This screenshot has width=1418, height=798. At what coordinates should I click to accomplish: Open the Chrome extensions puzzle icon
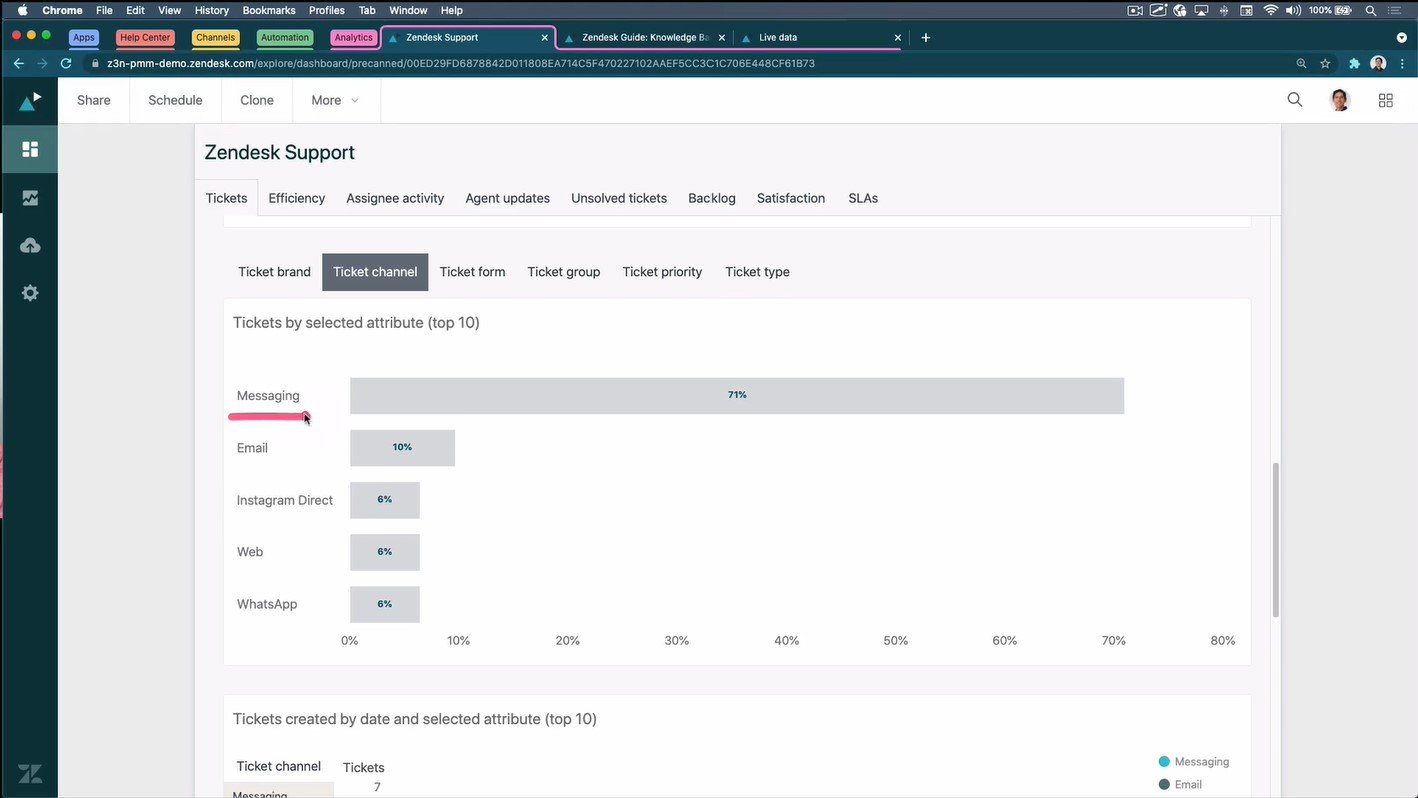(x=1354, y=63)
